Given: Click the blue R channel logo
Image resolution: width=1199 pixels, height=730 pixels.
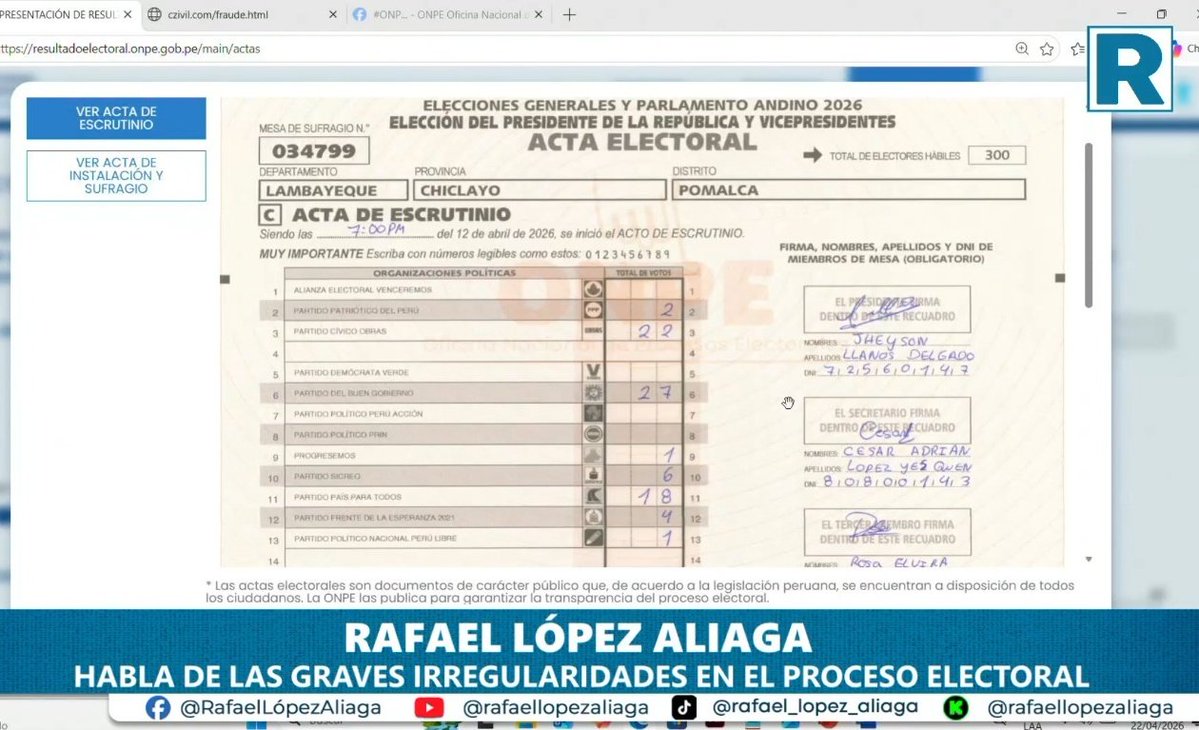Looking at the screenshot, I should (x=1131, y=70).
